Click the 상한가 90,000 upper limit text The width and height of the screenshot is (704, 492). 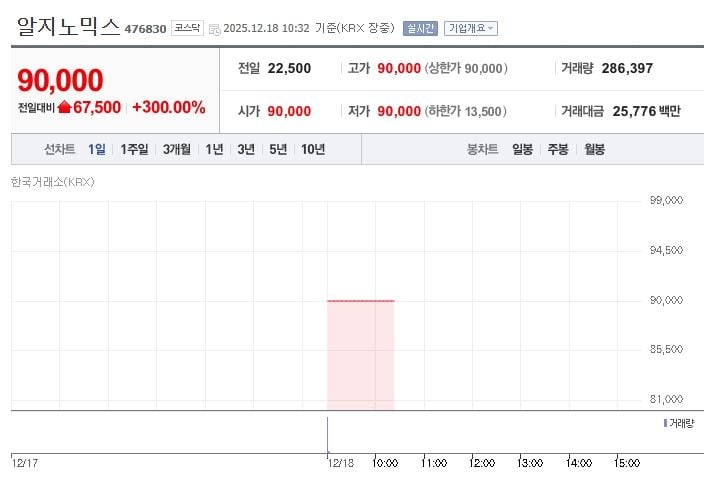(x=466, y=68)
